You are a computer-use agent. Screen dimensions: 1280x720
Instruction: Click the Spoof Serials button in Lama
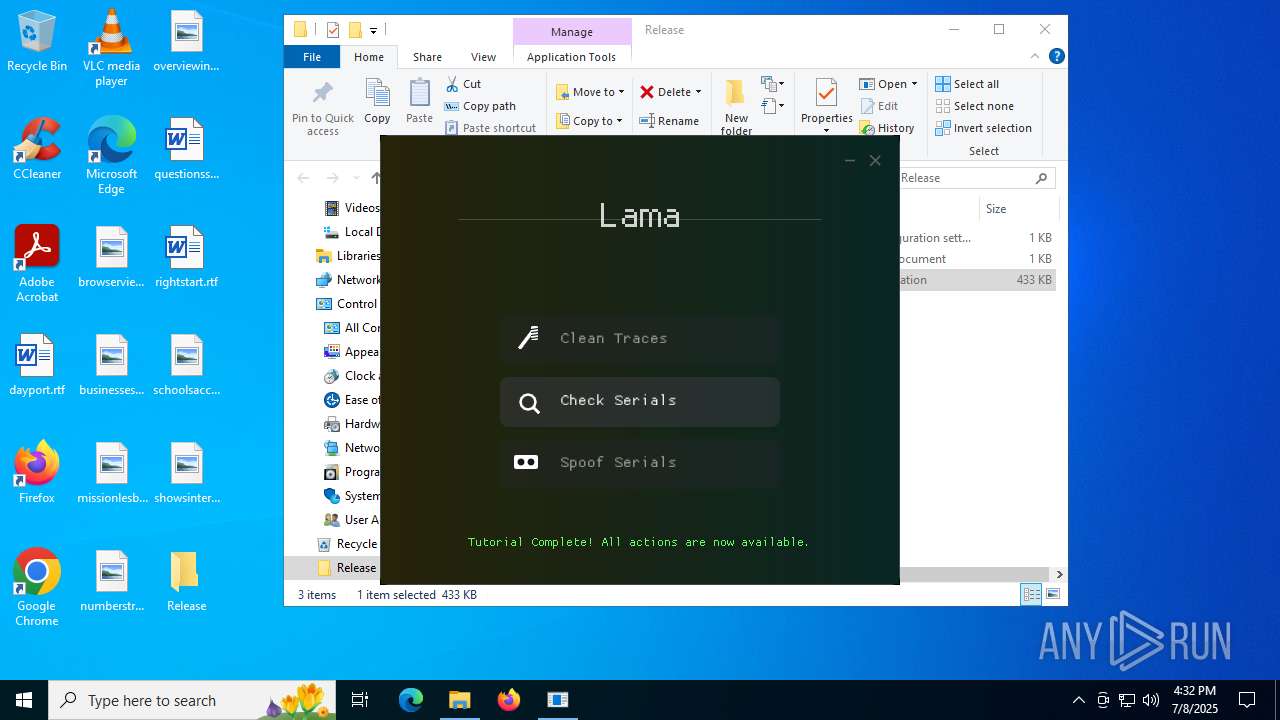pos(640,463)
